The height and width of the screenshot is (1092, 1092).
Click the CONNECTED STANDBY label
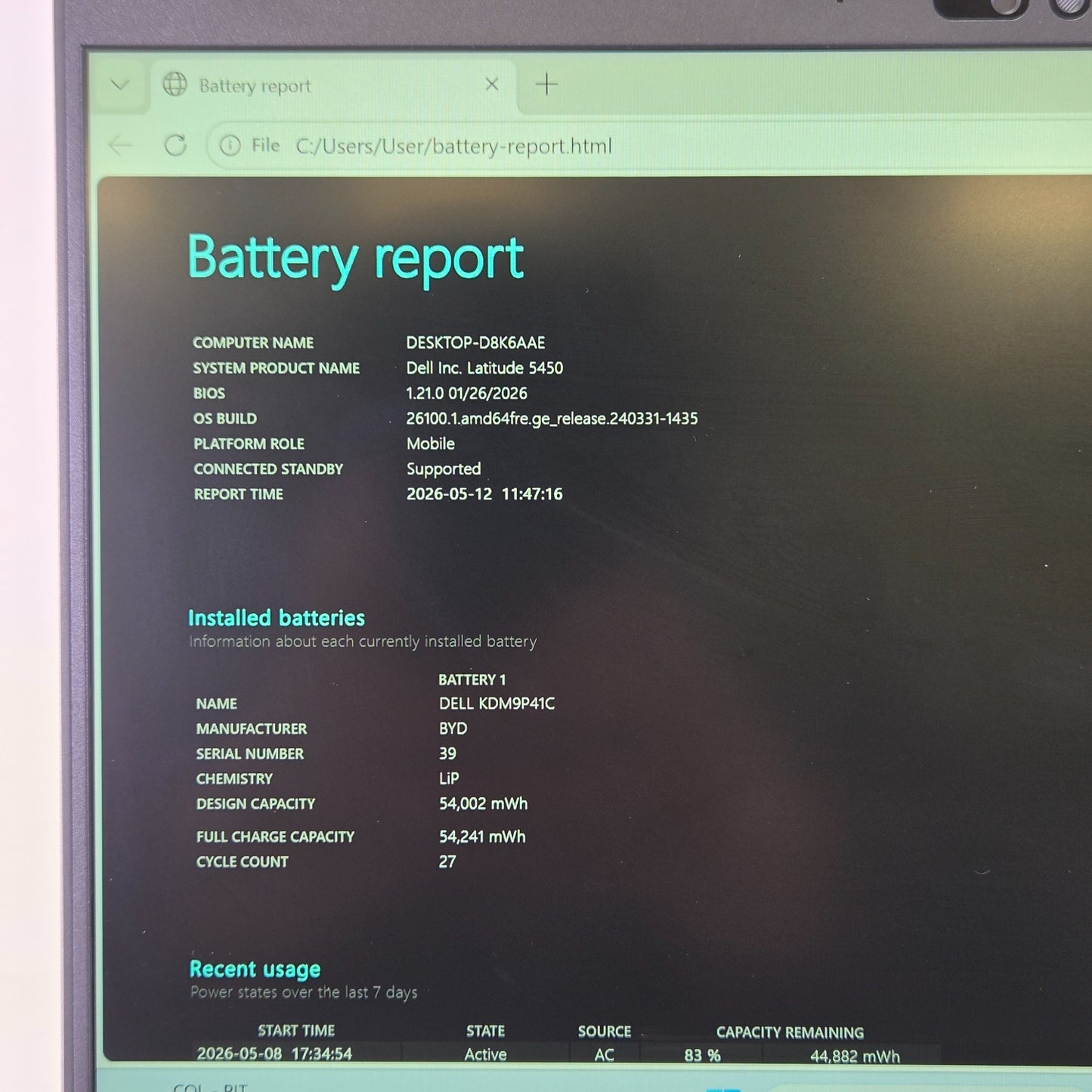tap(268, 469)
